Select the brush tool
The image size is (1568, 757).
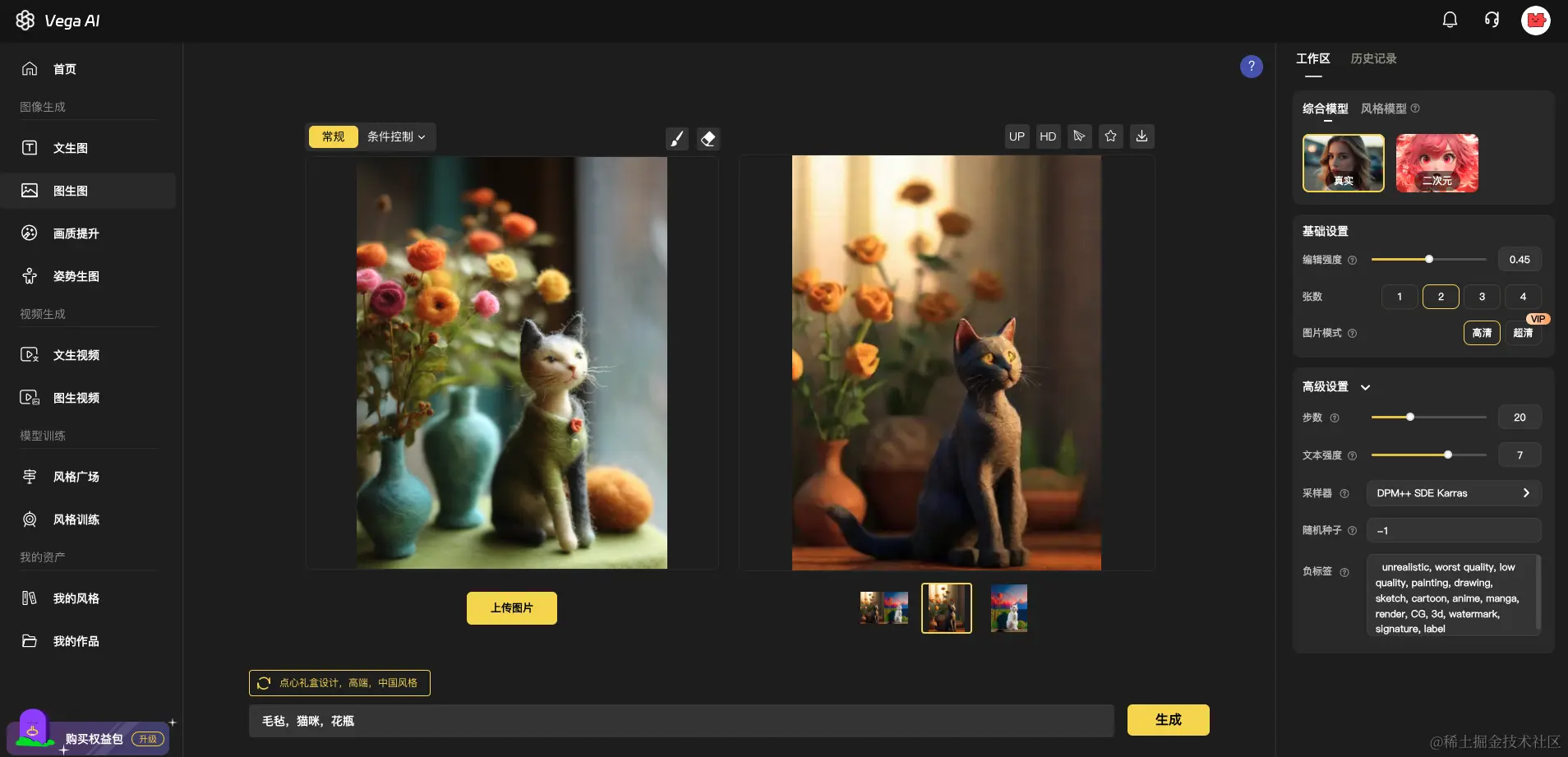point(676,139)
